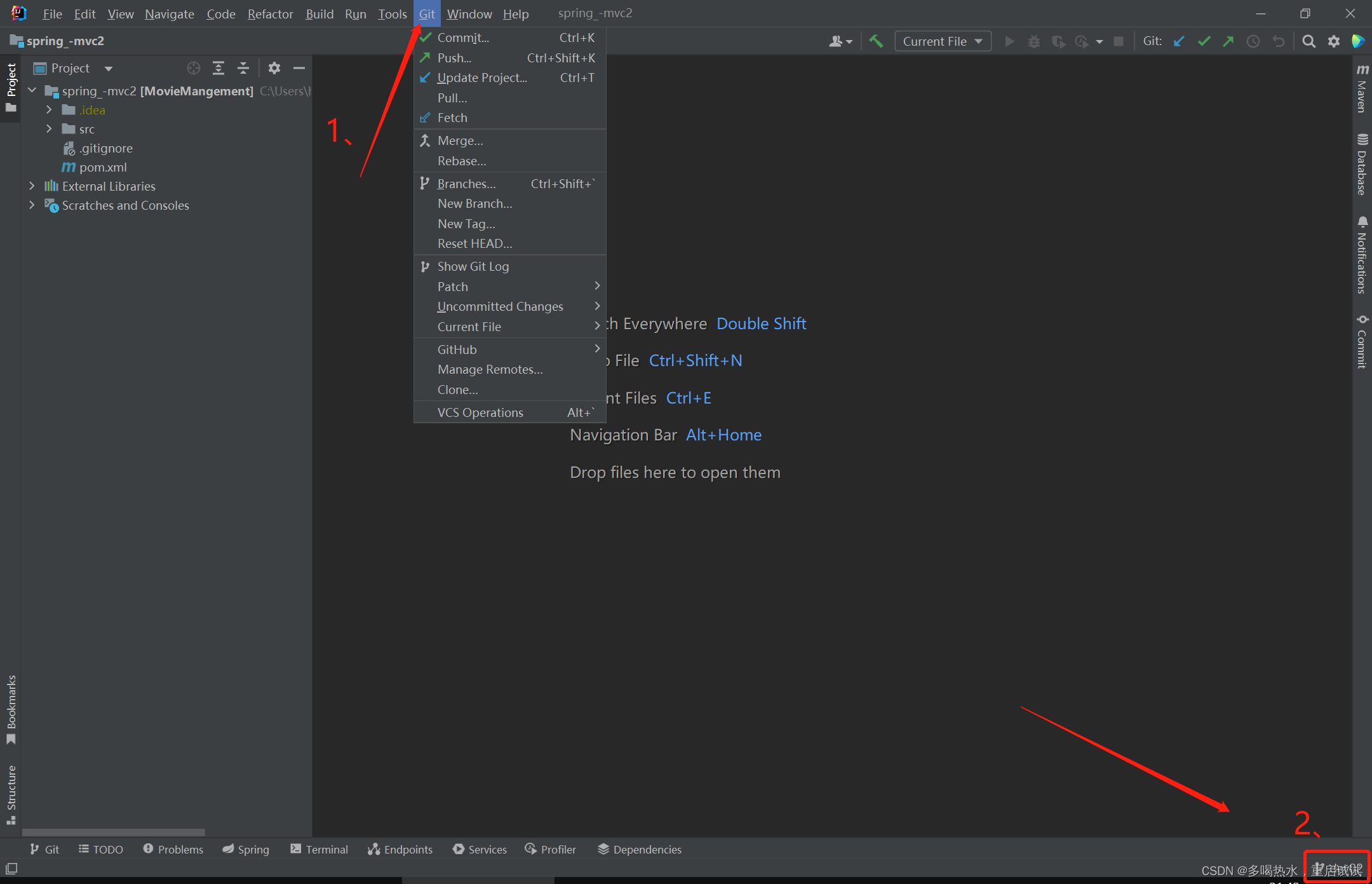Toggle the Show Git Log option

475,266
